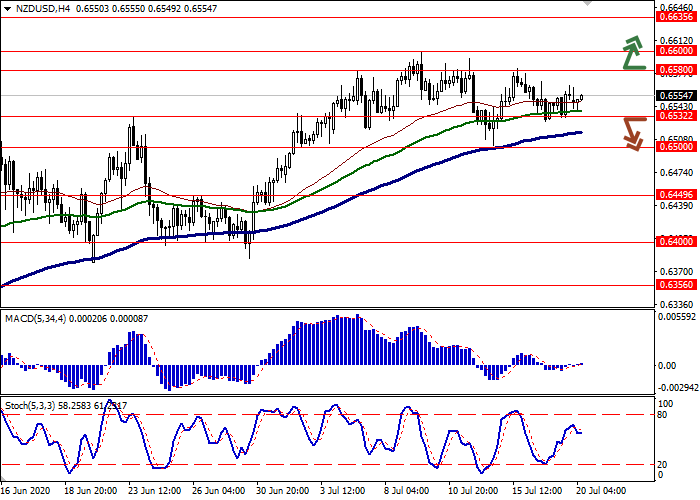Click the small triangle before NZDUSD,H4 title
This screenshot has height=500, width=700.
[x=6, y=7]
